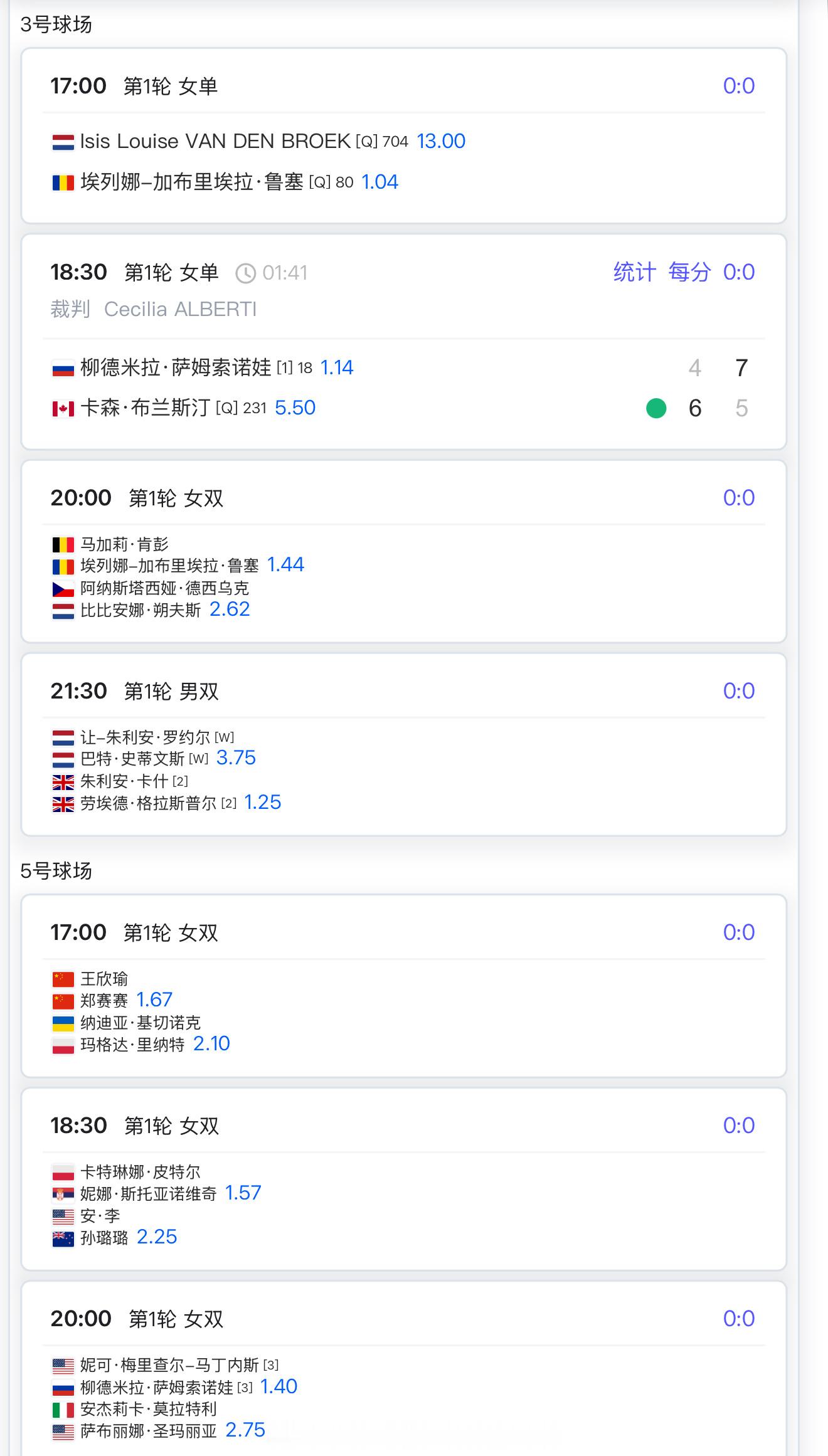Viewport: 828px width, 1456px height.
Task: Click the Italy flag beside 安杰莉卡·莫拉特利
Action: pos(63,1410)
